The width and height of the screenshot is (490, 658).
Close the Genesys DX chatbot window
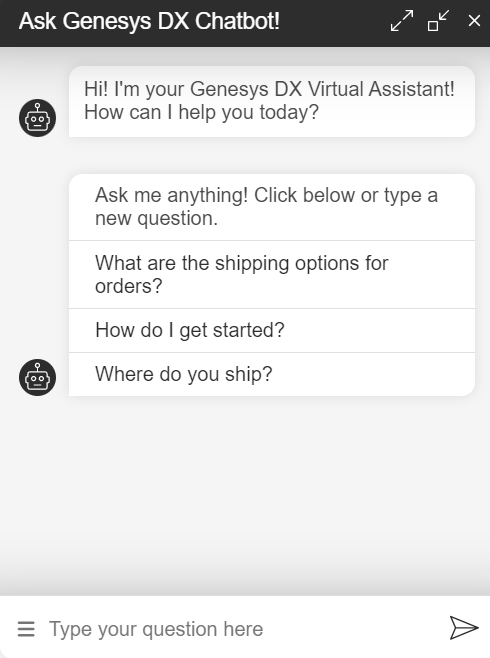(x=474, y=21)
